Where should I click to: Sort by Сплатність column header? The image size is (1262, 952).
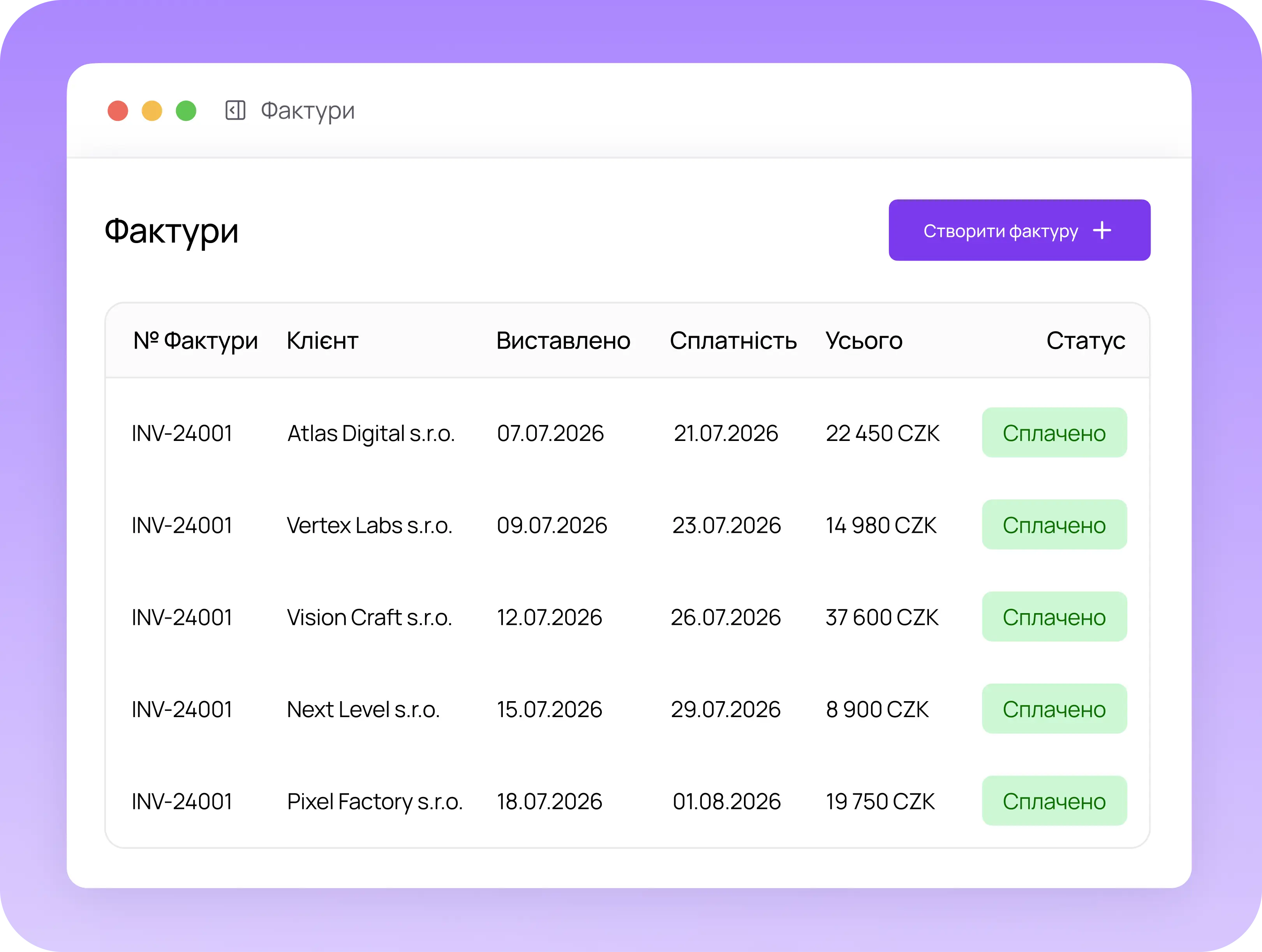coord(733,340)
